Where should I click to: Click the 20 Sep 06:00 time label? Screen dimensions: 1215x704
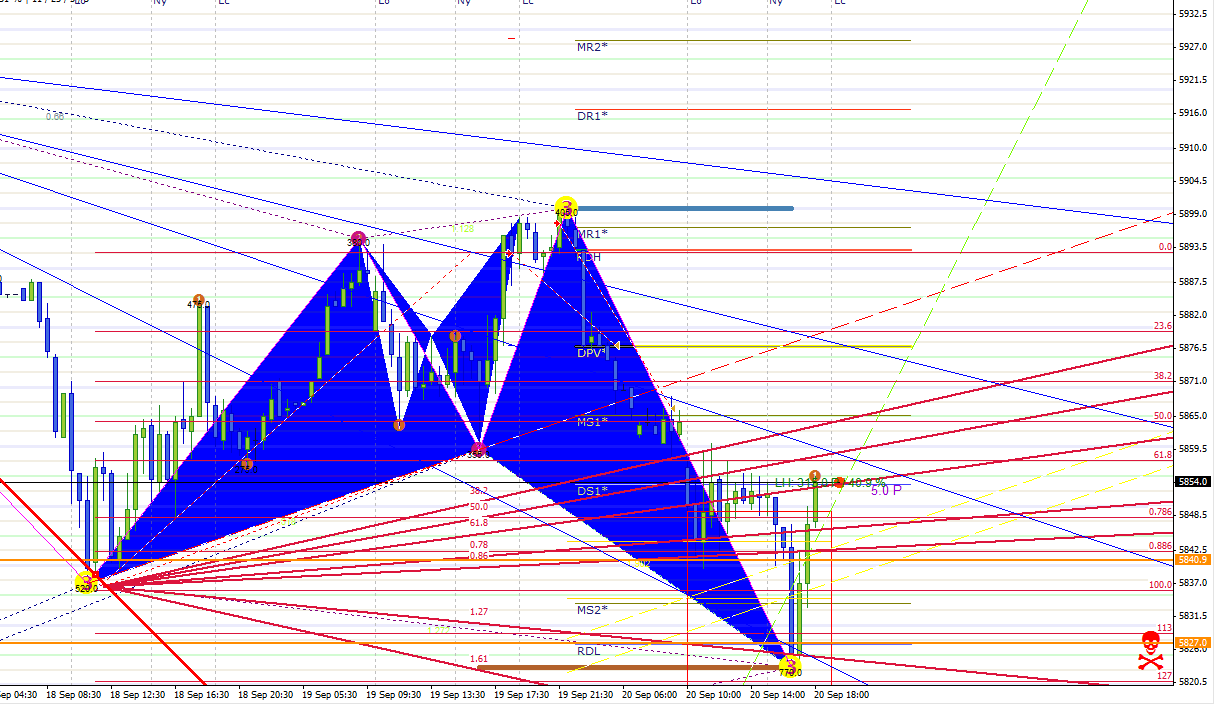tap(650, 694)
